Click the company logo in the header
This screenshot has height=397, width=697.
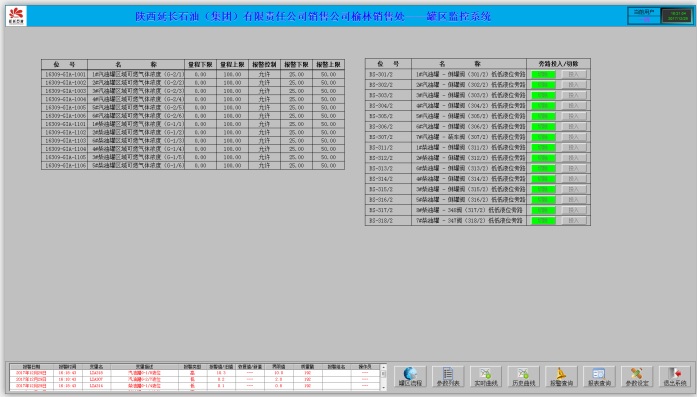16,16
